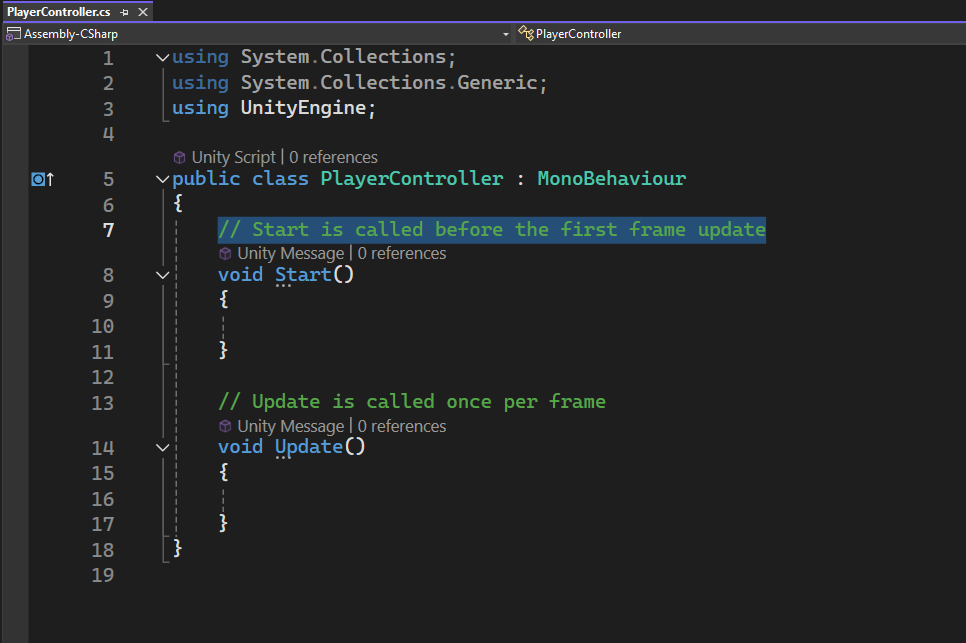This screenshot has height=643, width=966.
Task: Click the inheritance margin glyph on line 5
Action: [42, 179]
